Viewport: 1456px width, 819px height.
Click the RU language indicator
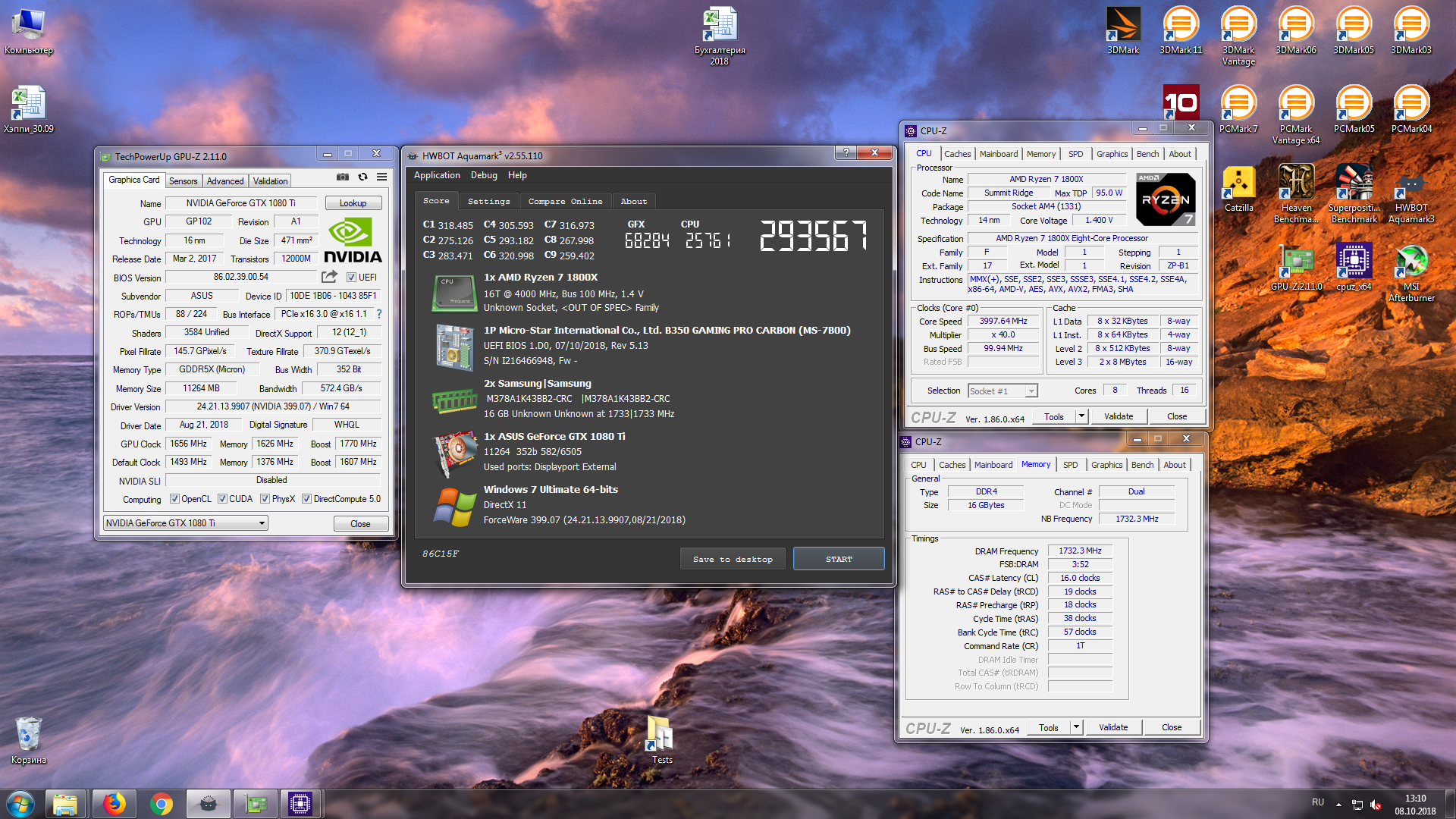coord(1318,802)
